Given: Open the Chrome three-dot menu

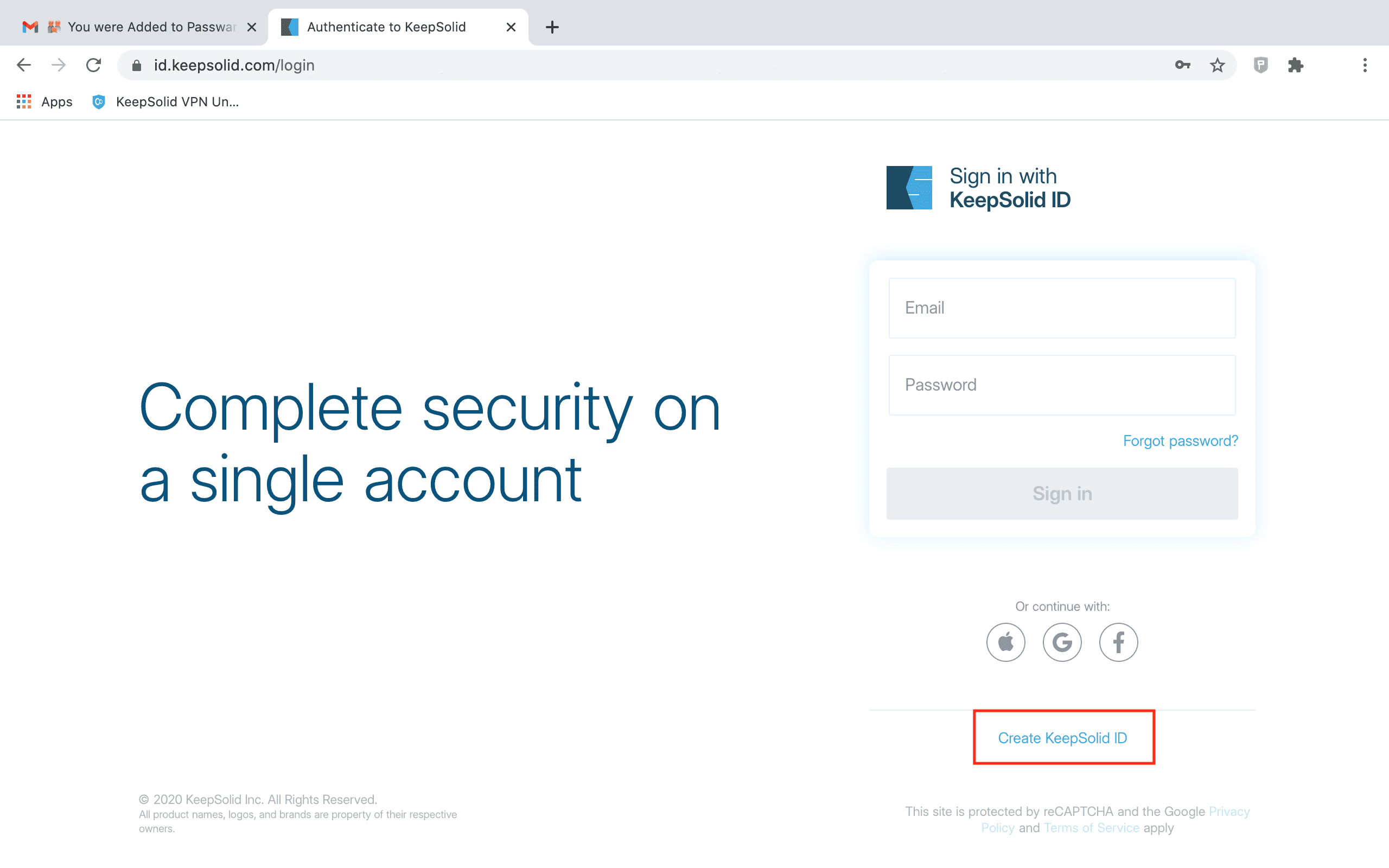Looking at the screenshot, I should click(1365, 66).
